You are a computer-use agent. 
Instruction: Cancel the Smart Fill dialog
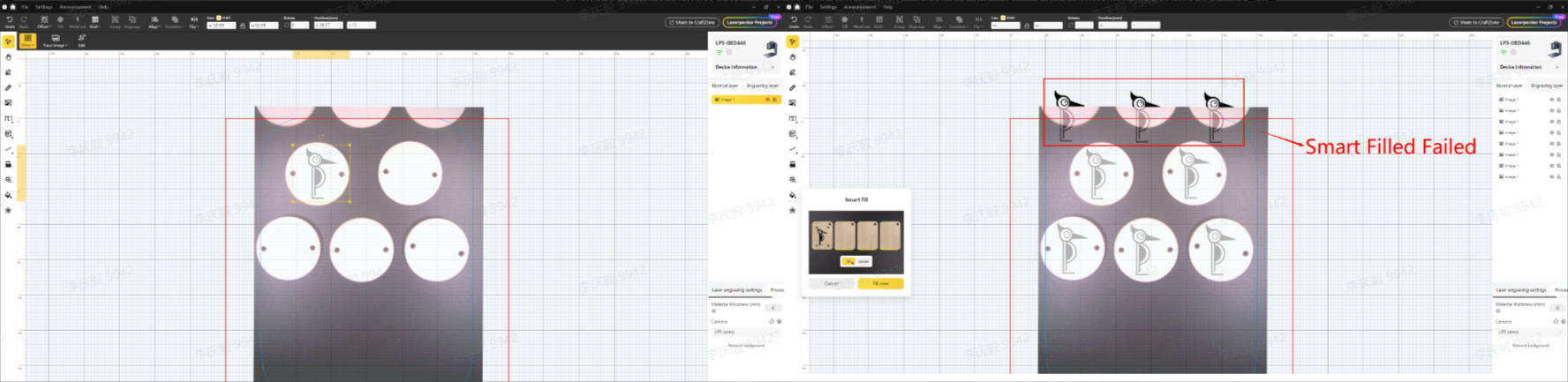[832, 283]
